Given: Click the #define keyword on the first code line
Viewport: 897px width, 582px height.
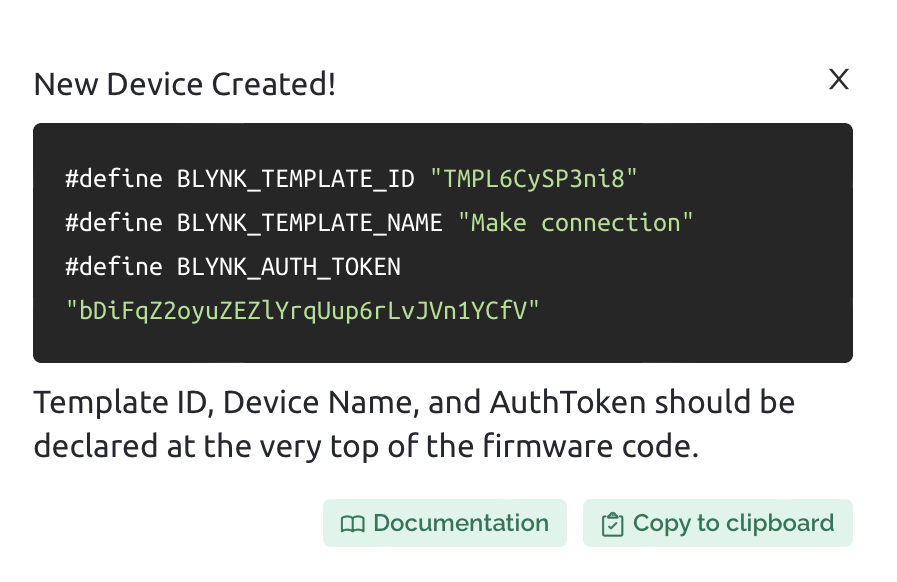Looking at the screenshot, I should [113, 180].
